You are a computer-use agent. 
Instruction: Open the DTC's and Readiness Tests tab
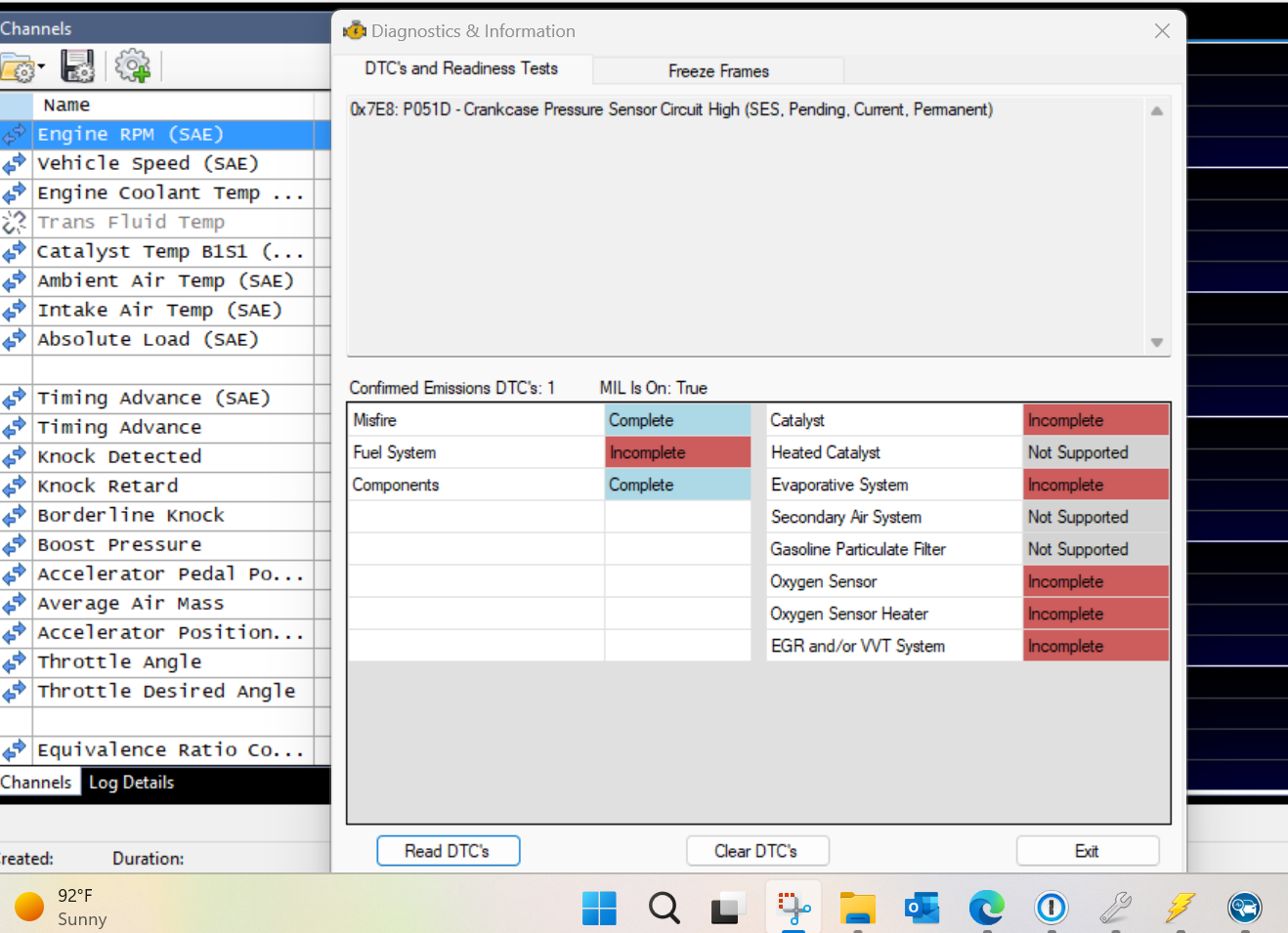pyautogui.click(x=461, y=68)
